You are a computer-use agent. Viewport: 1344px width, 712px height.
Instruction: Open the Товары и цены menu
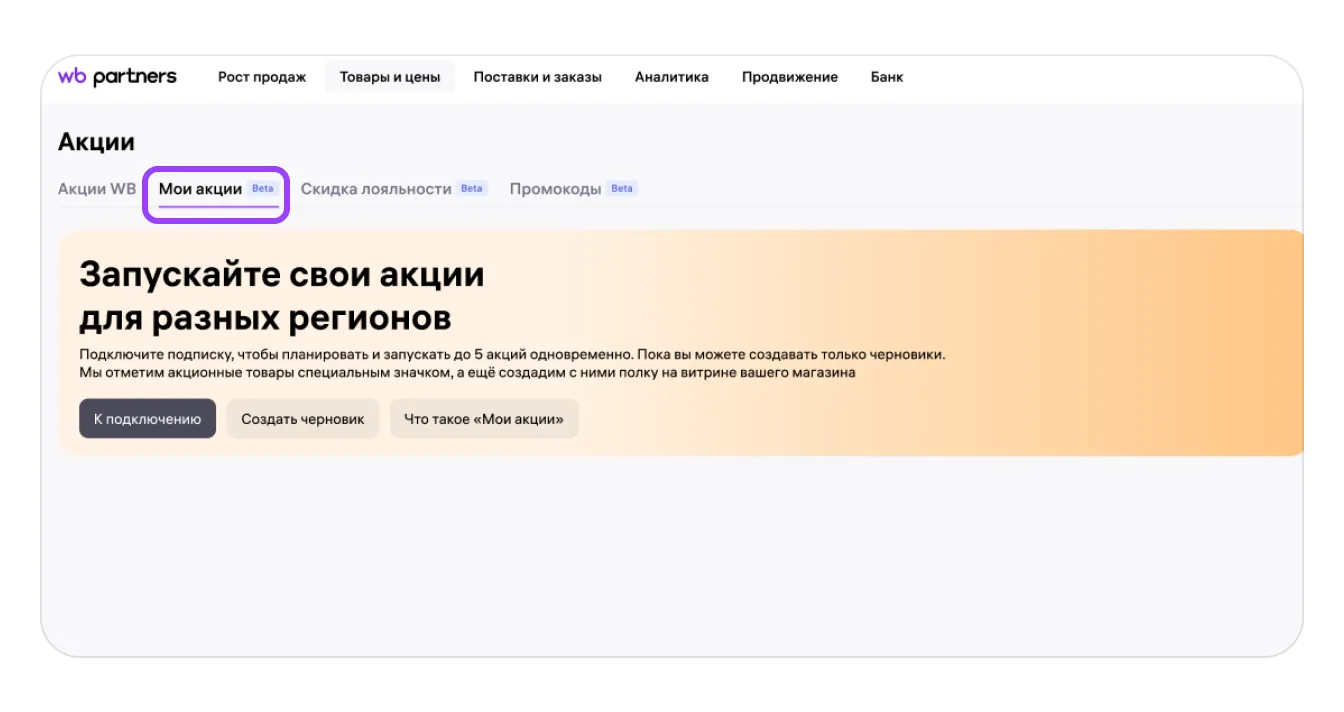[390, 77]
